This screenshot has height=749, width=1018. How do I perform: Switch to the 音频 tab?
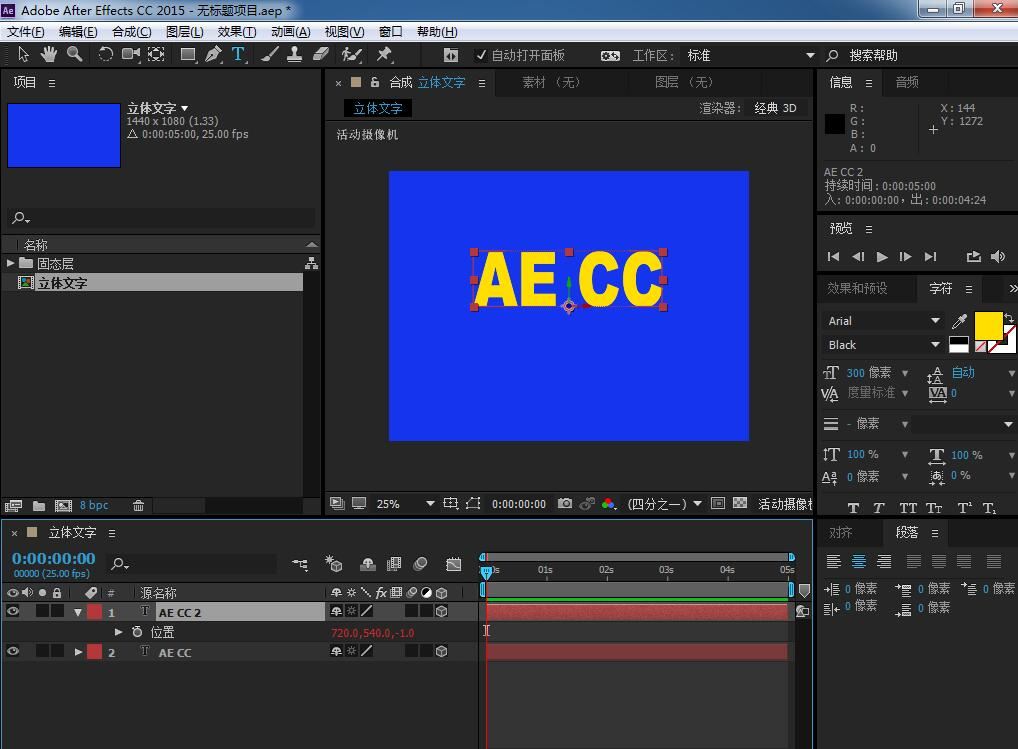[x=907, y=82]
